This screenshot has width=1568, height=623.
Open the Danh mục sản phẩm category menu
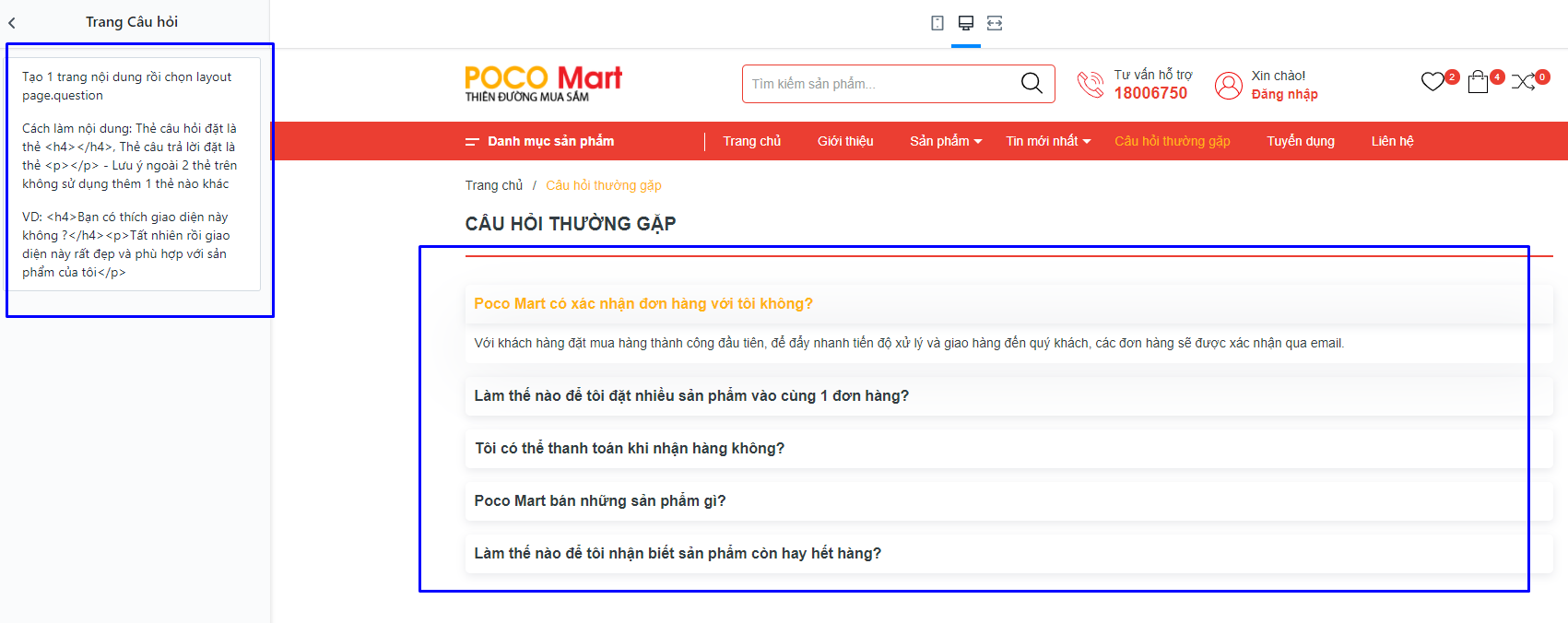coord(550,141)
